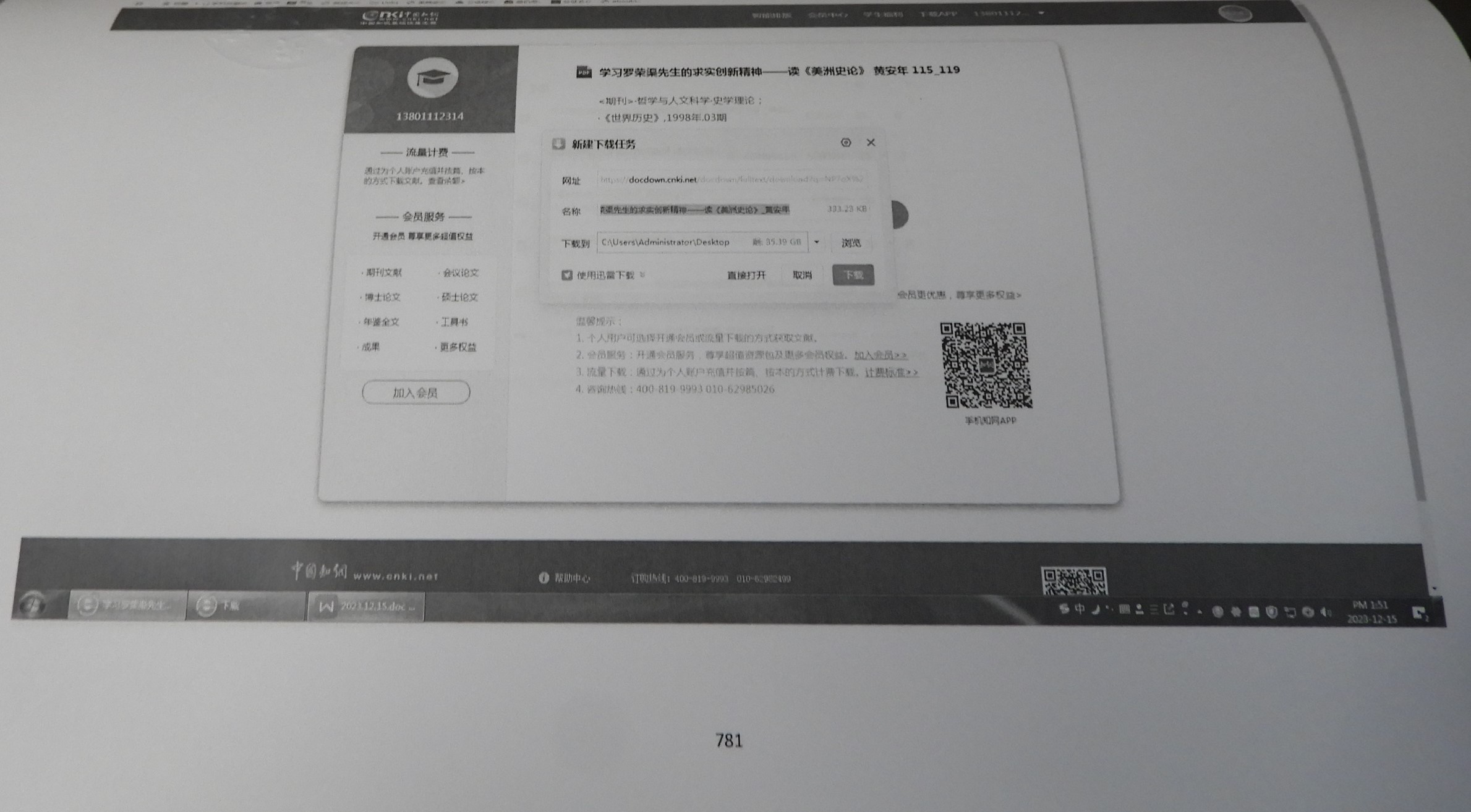The width and height of the screenshot is (1471, 812).
Task: Click graduation cap avatar in sidebar
Action: tap(433, 78)
